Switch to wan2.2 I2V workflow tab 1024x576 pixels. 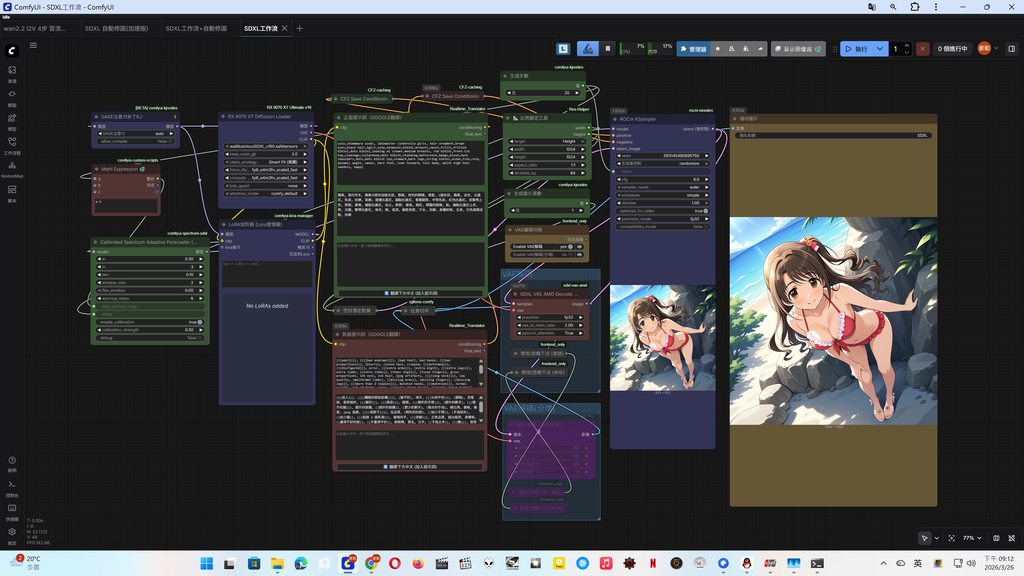(x=35, y=29)
